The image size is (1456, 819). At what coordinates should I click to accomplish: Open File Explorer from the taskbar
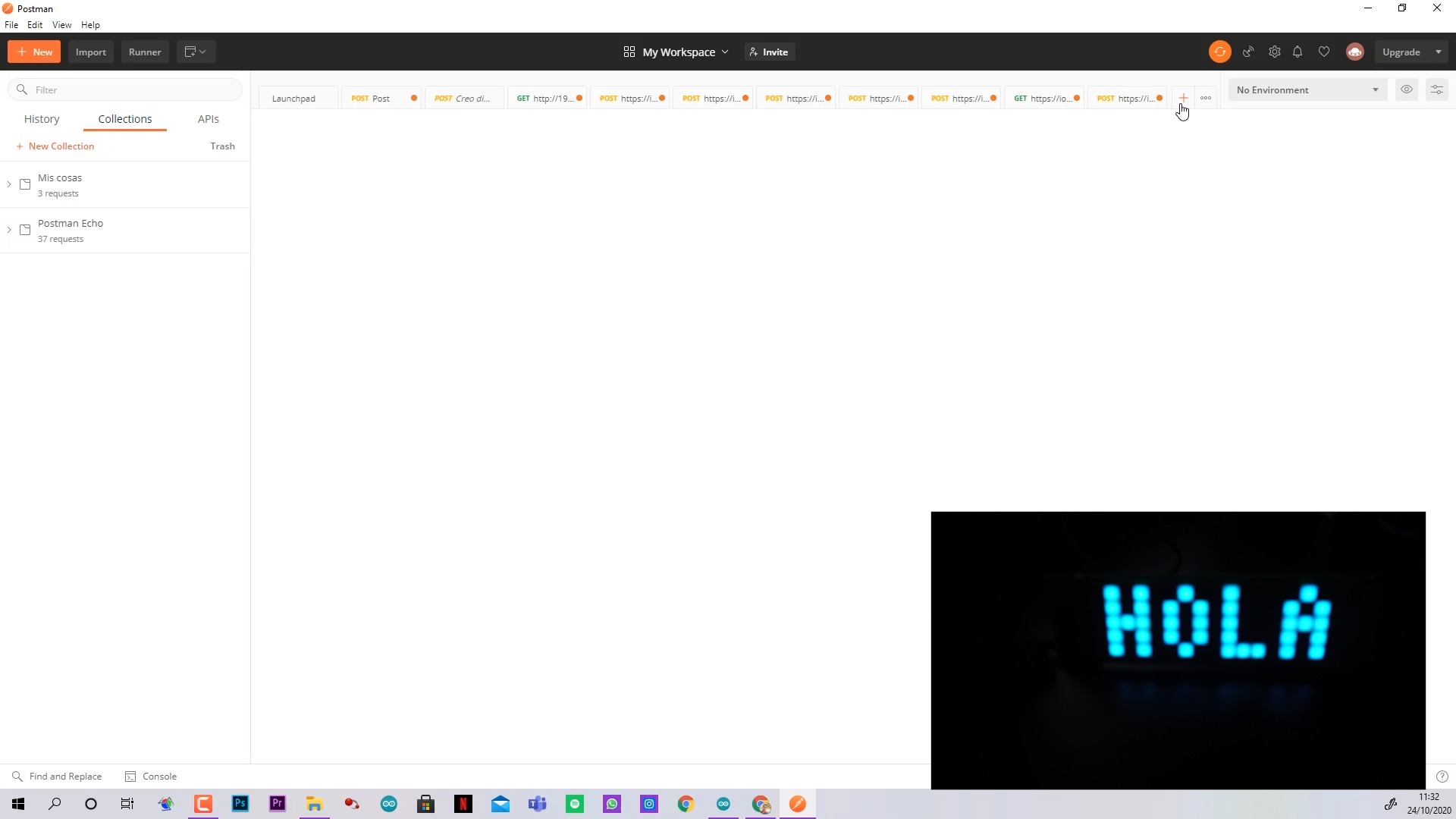click(315, 804)
